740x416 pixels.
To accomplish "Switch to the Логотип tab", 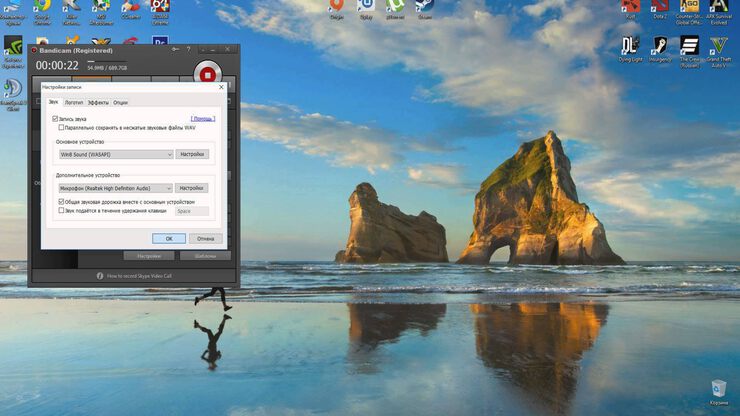I will point(74,102).
